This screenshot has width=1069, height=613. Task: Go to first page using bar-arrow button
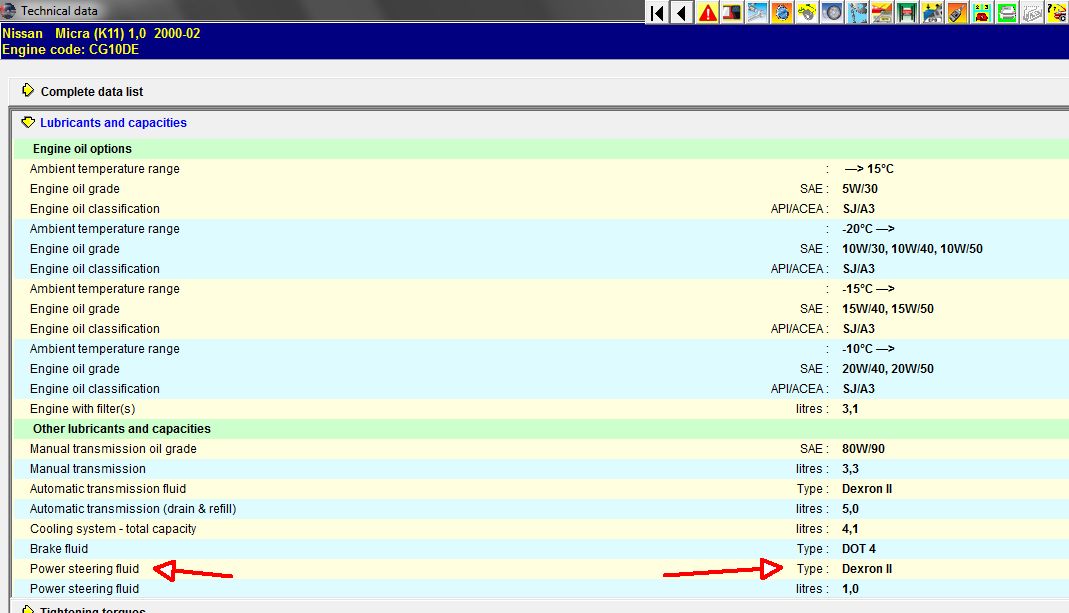657,12
